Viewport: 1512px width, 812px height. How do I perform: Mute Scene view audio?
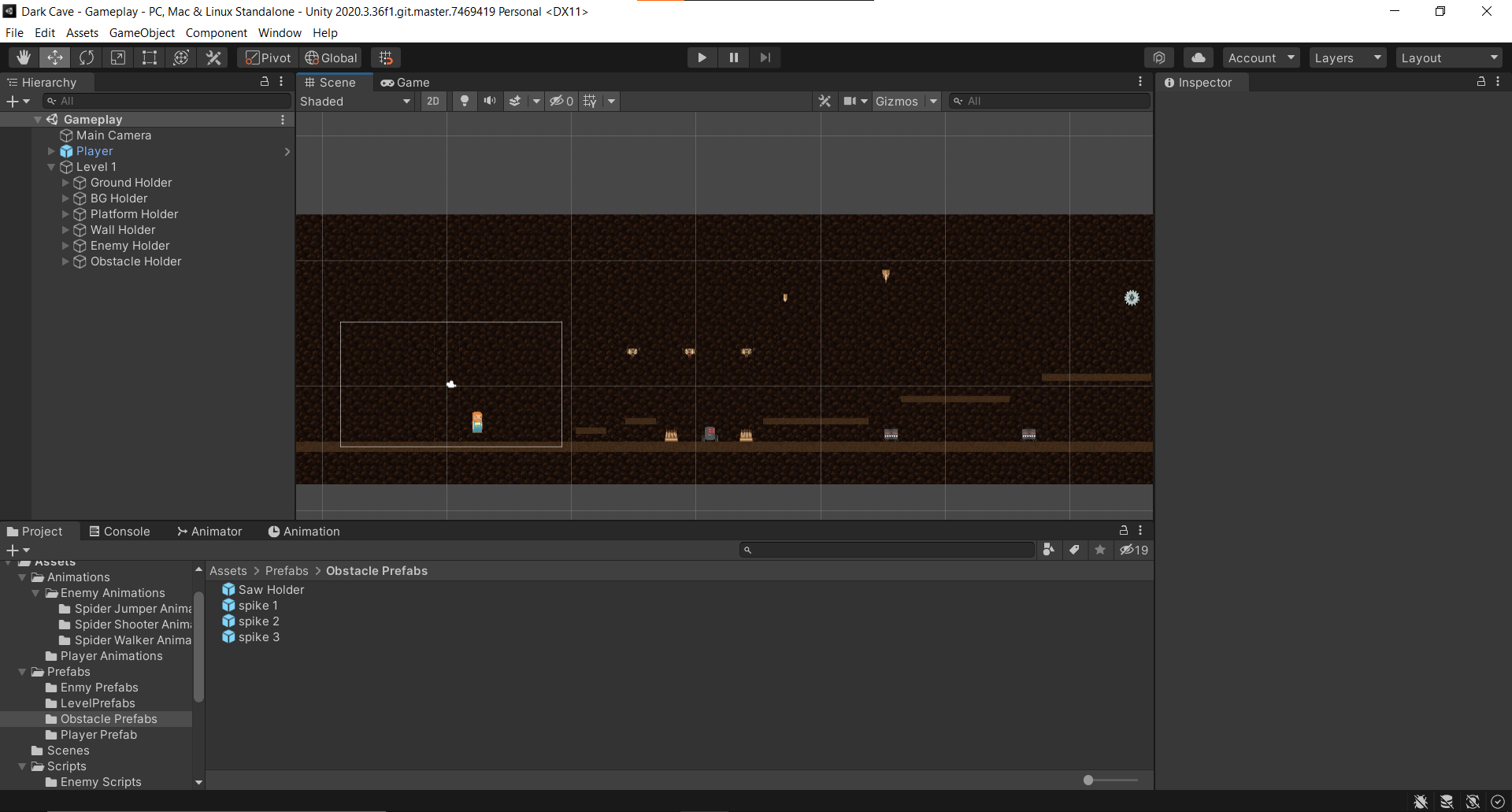pos(489,101)
